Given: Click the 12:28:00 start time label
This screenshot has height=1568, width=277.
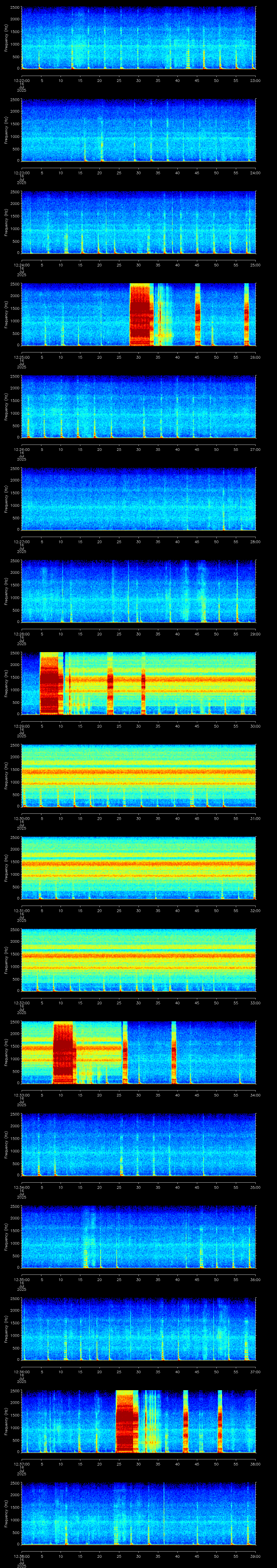Looking at the screenshot, I should pyautogui.click(x=21, y=634).
